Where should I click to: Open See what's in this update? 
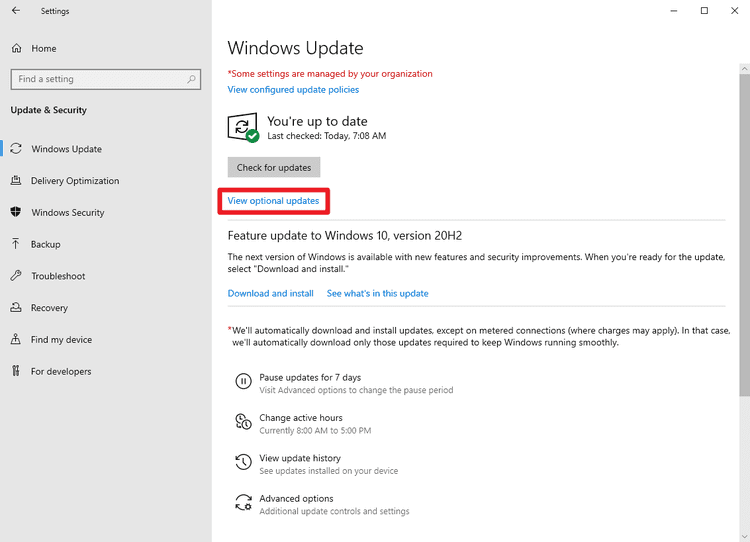tap(377, 293)
